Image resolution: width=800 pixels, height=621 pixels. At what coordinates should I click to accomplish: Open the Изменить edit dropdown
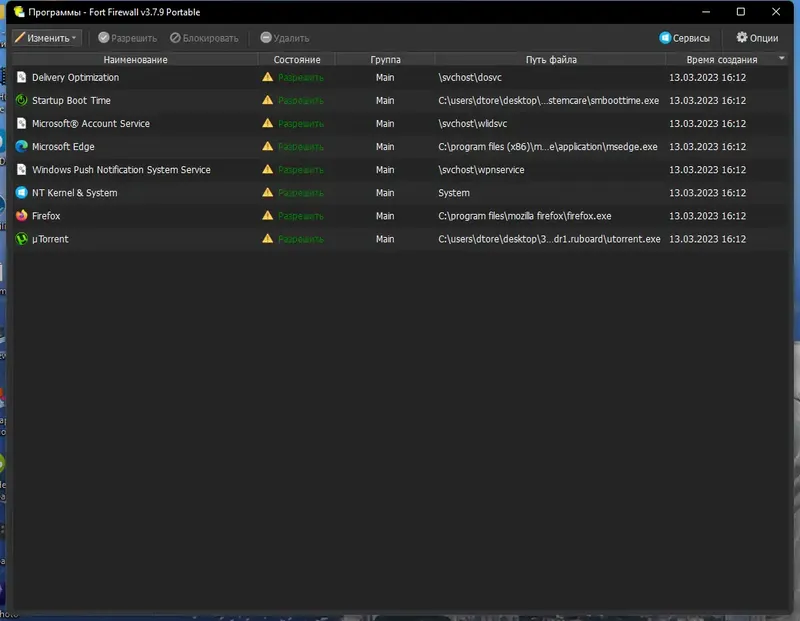[x=46, y=38]
